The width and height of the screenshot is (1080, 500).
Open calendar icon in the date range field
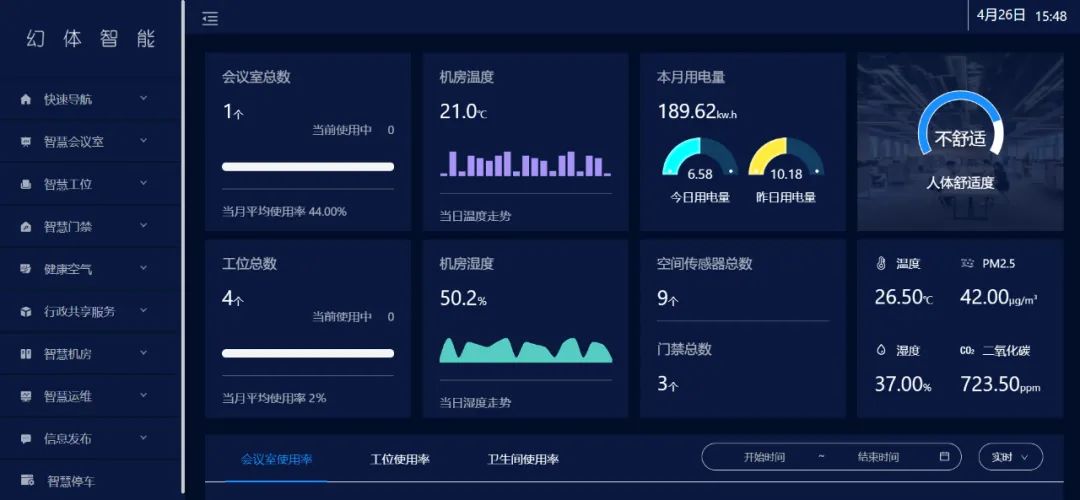pyautogui.click(x=944, y=456)
